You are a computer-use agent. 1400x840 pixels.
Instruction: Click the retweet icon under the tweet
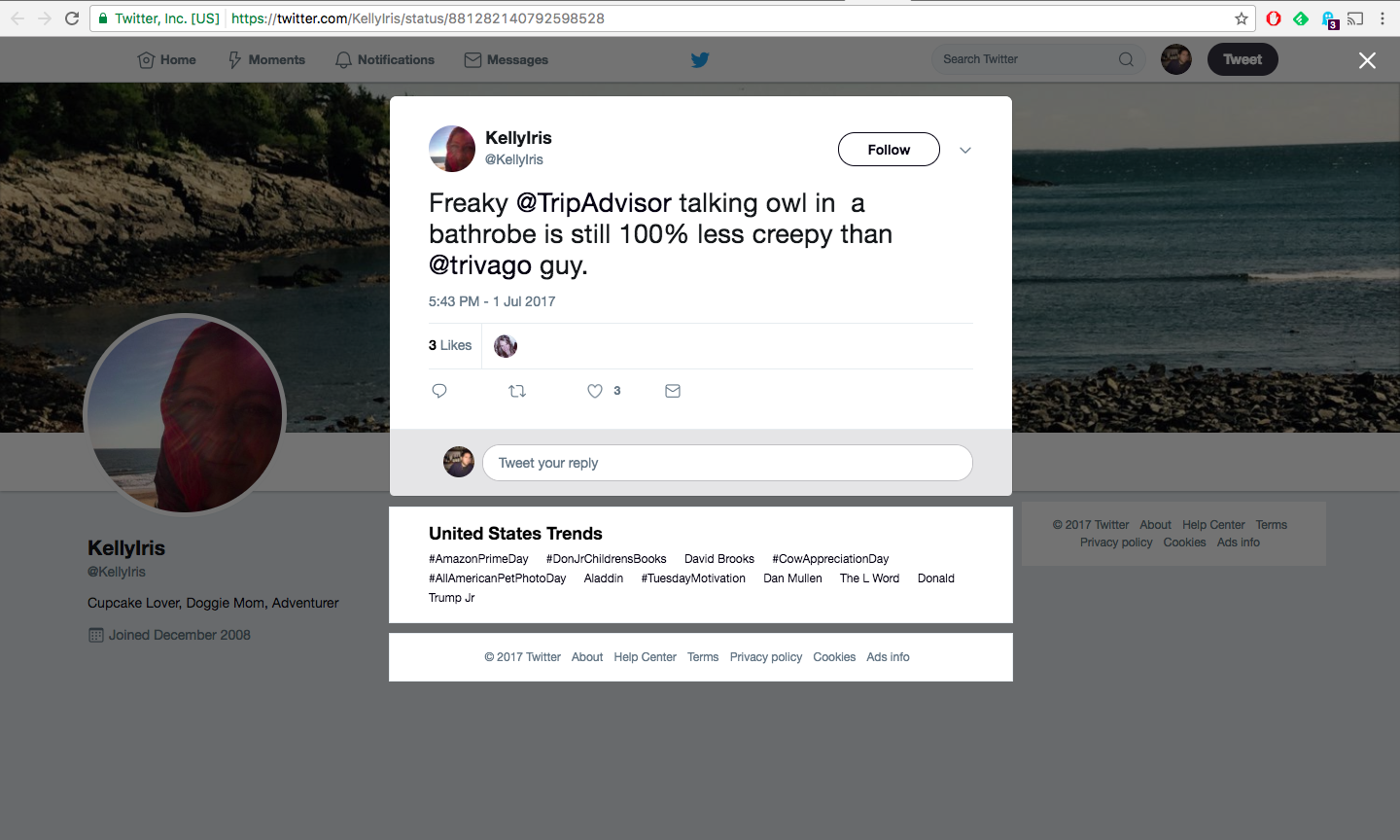[x=517, y=391]
